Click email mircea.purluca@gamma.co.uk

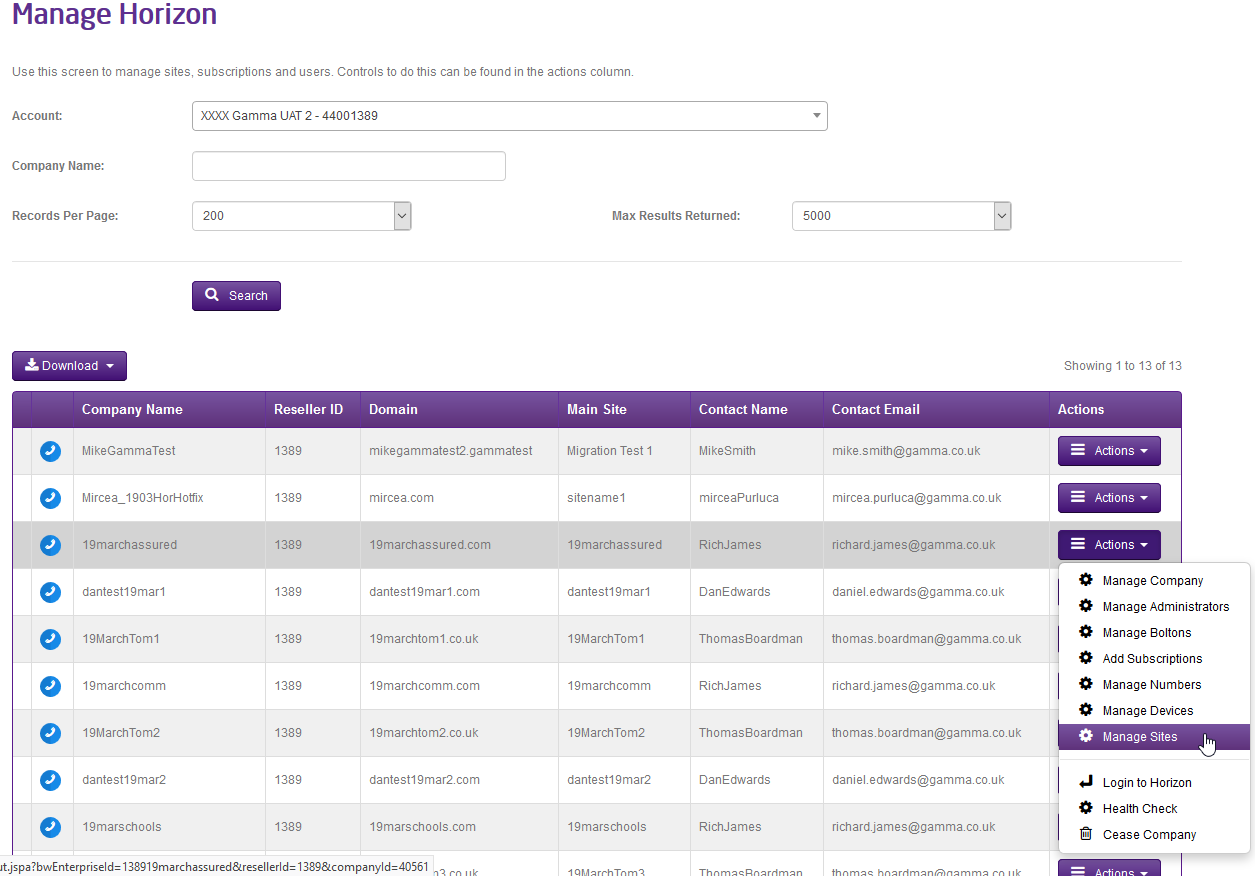(x=917, y=498)
